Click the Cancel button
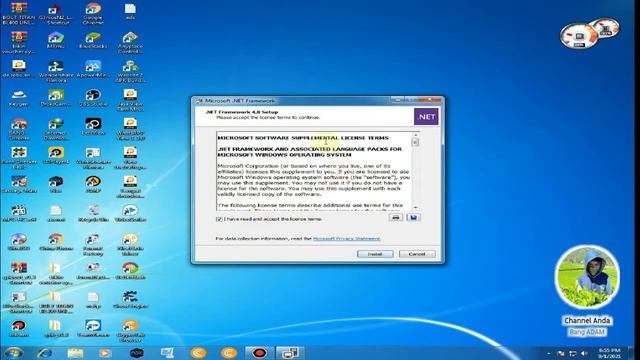640x360 pixels. (x=417, y=254)
